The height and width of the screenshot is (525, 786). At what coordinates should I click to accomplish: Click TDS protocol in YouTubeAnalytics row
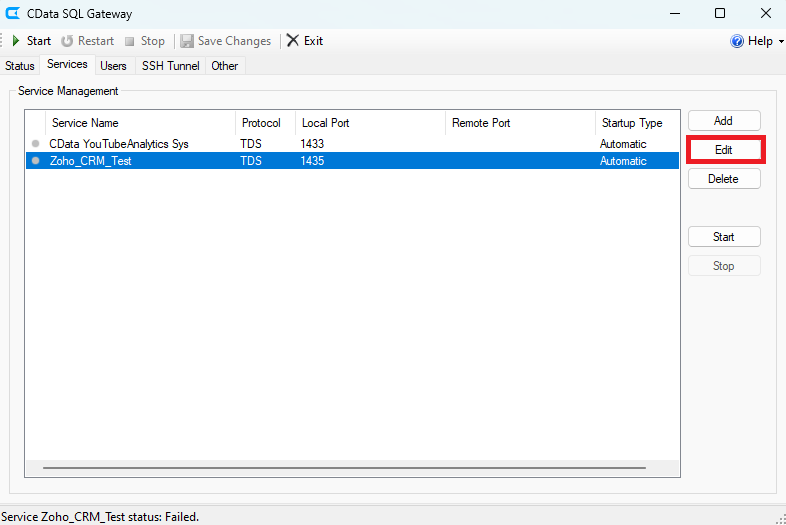click(x=251, y=144)
